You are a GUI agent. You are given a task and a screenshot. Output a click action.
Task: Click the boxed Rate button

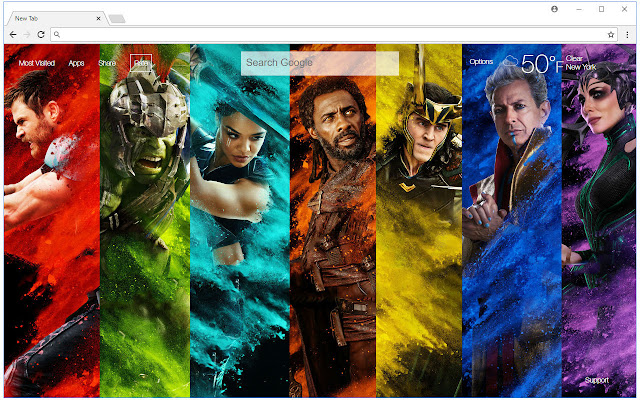click(x=141, y=63)
